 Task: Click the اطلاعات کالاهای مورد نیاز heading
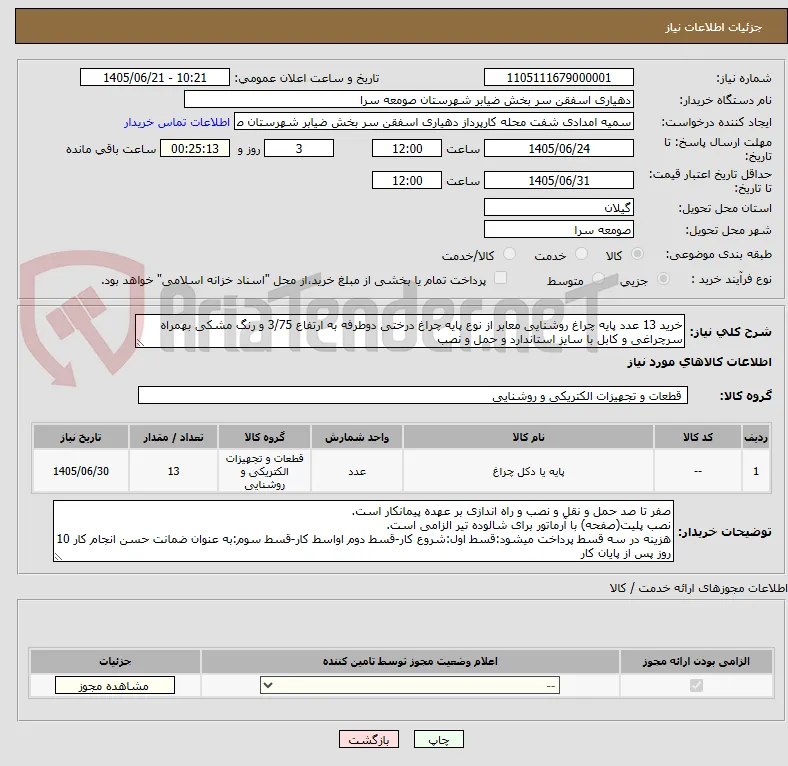(699, 362)
